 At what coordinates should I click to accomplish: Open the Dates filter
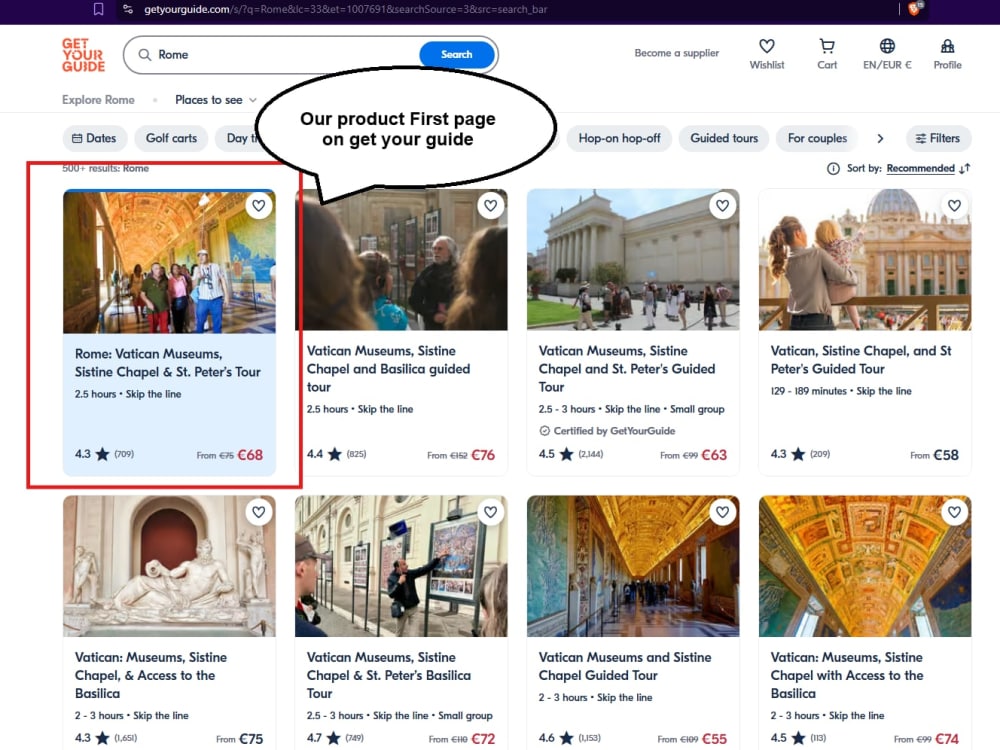point(94,138)
